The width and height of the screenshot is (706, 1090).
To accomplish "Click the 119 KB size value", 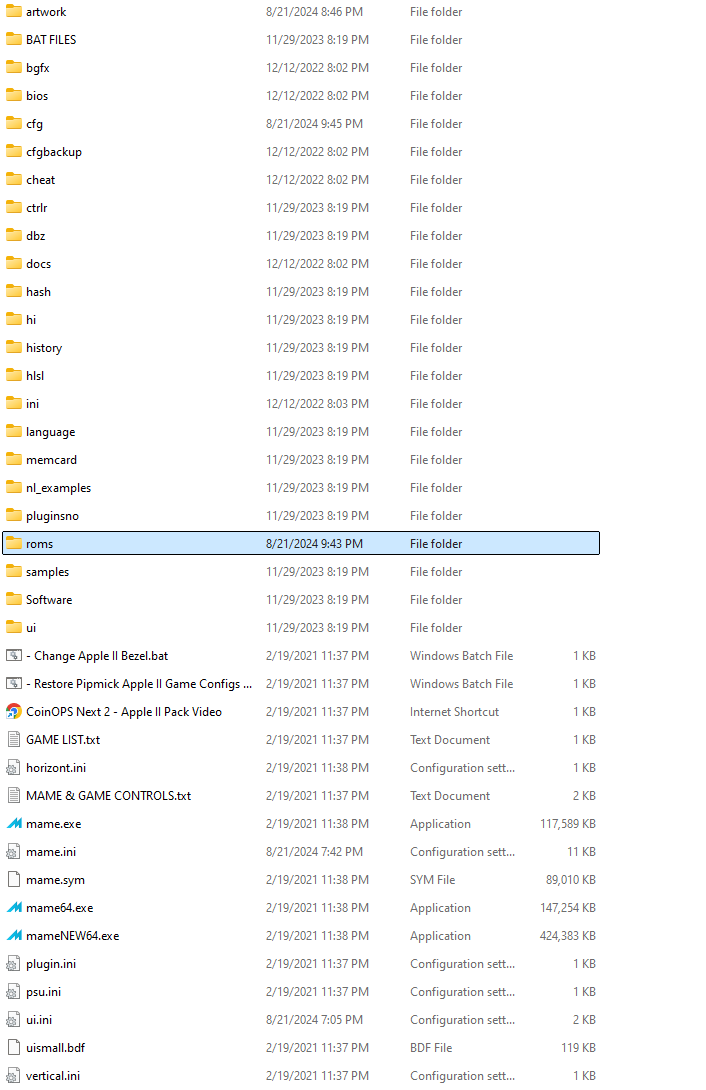I will coord(578,1048).
